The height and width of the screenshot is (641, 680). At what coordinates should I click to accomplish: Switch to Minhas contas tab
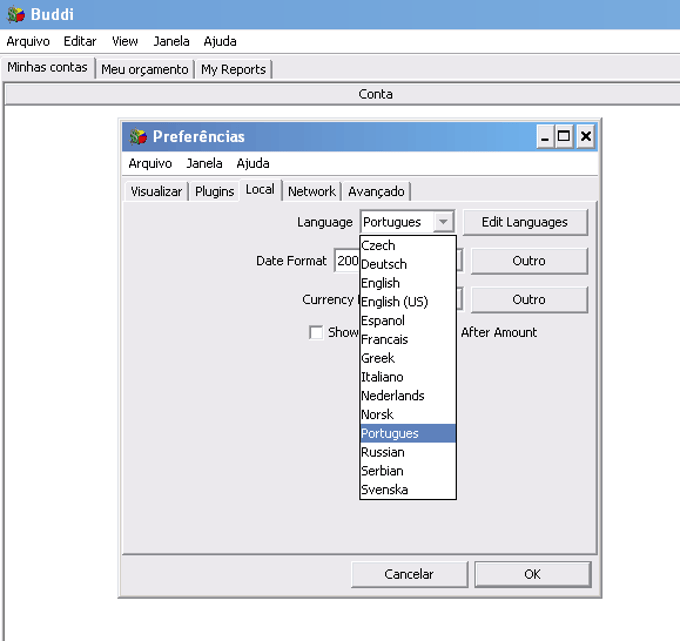[x=48, y=67]
